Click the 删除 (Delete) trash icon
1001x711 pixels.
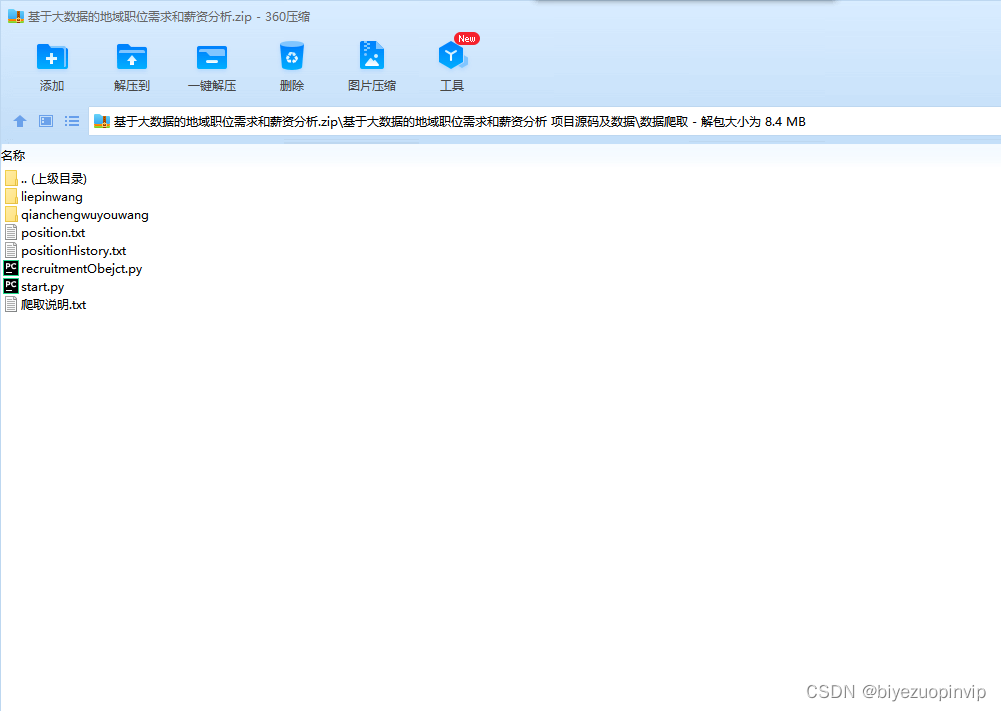pyautogui.click(x=291, y=62)
